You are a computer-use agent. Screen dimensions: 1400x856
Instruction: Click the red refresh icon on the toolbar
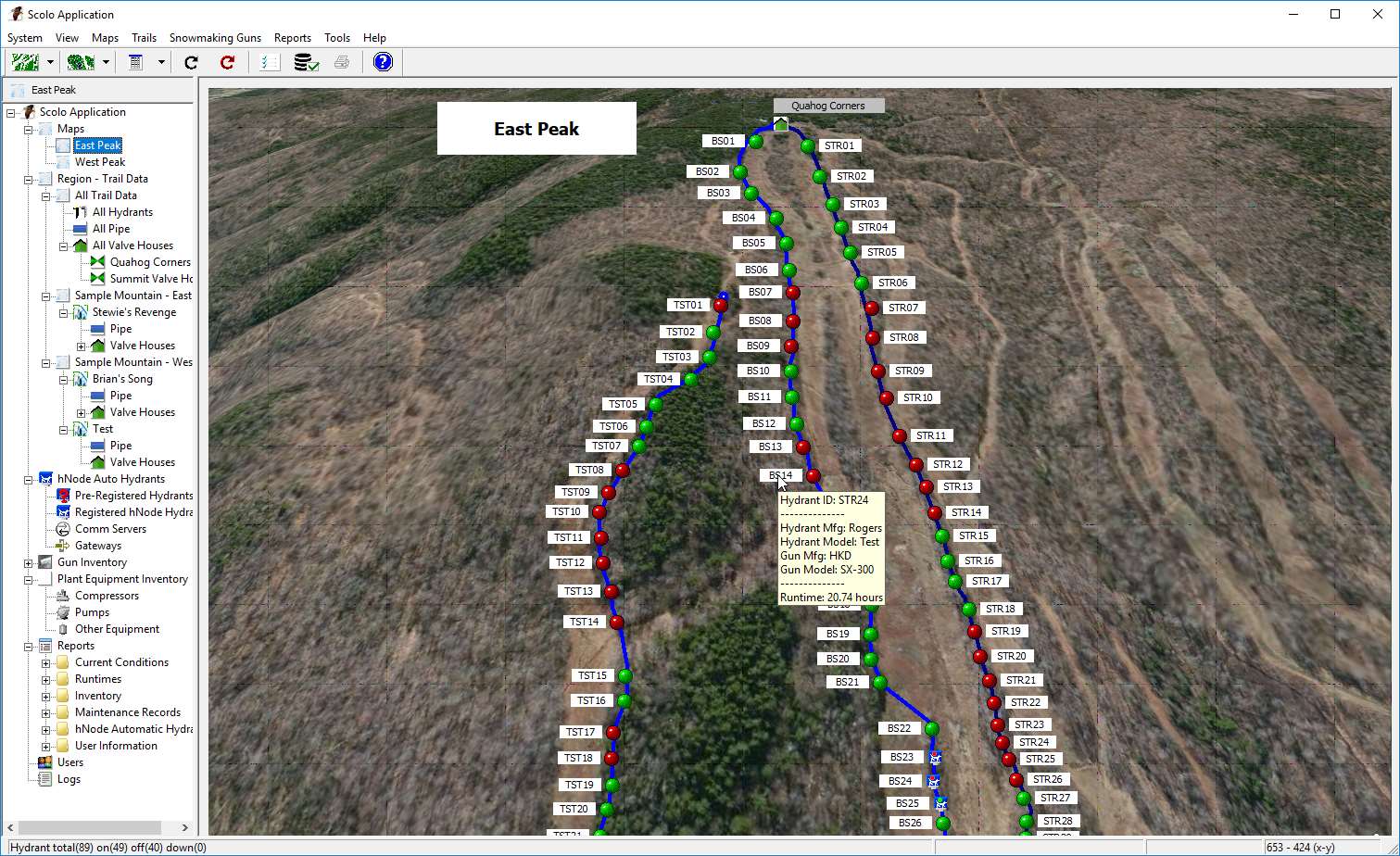coord(225,62)
